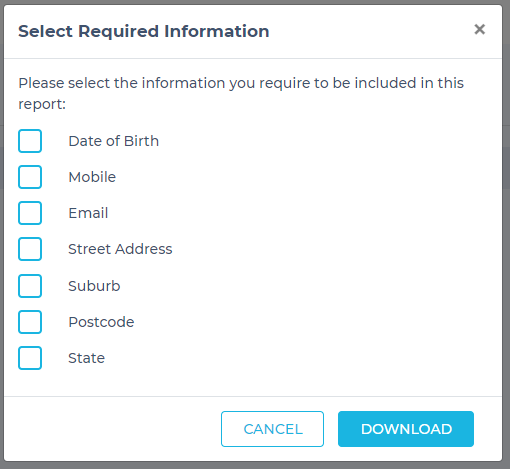Click the 'Street Address' label text
510x469 pixels.
(120, 249)
